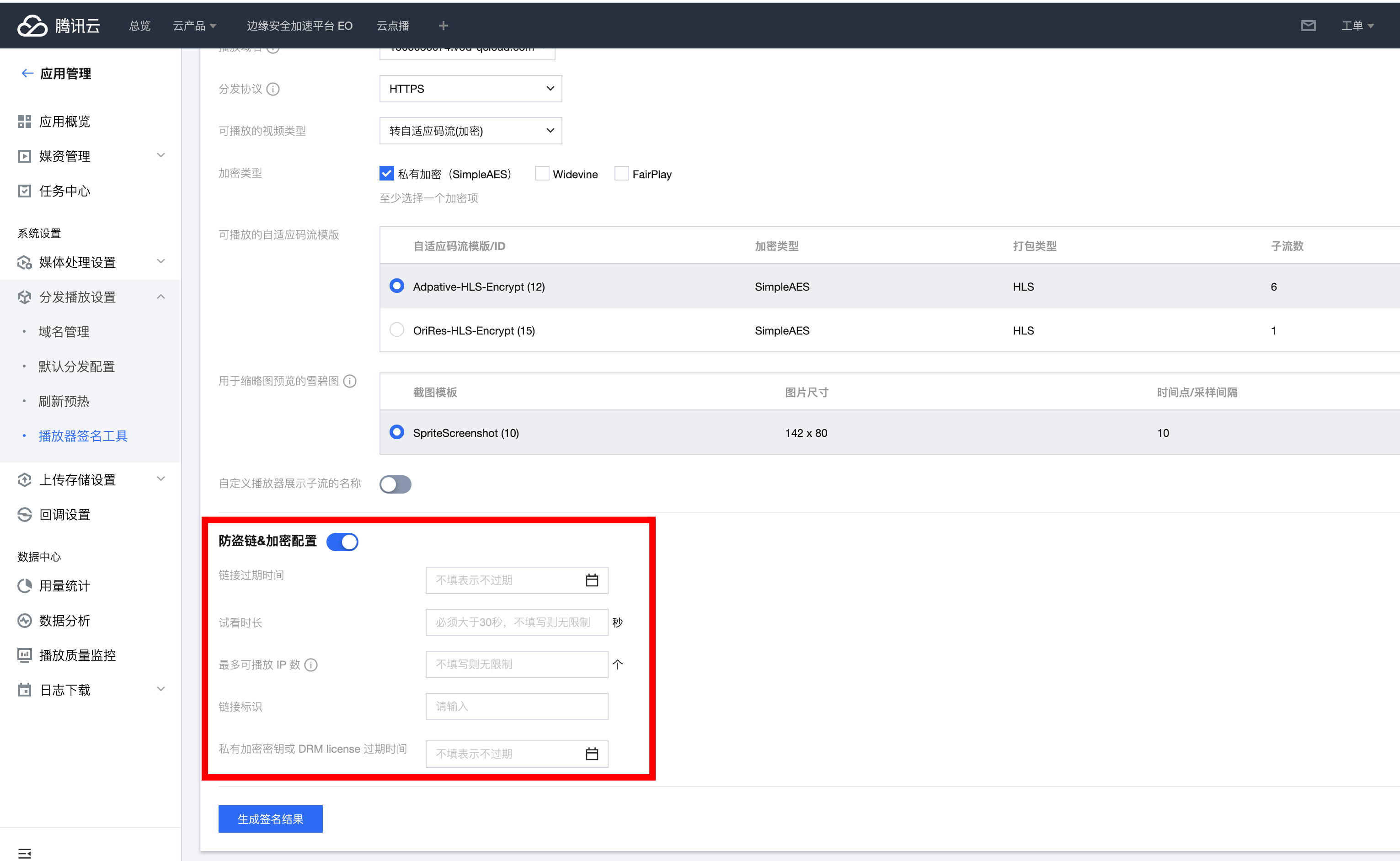1400x861 pixels.
Task: Go to 域名管理 in sidebar
Action: tap(64, 331)
